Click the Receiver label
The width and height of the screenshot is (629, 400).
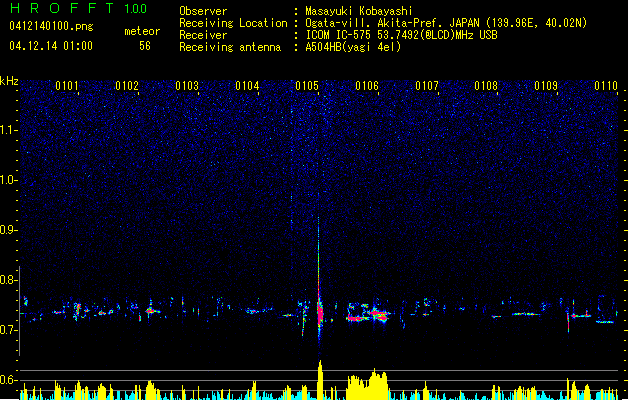pyautogui.click(x=203, y=35)
